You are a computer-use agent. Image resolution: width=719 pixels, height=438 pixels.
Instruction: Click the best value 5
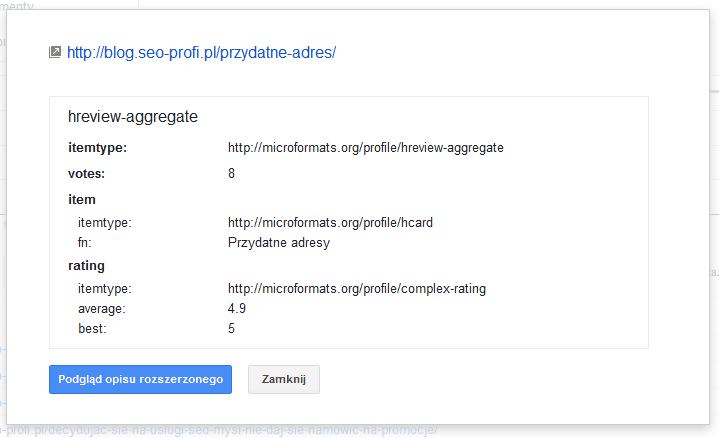click(232, 328)
